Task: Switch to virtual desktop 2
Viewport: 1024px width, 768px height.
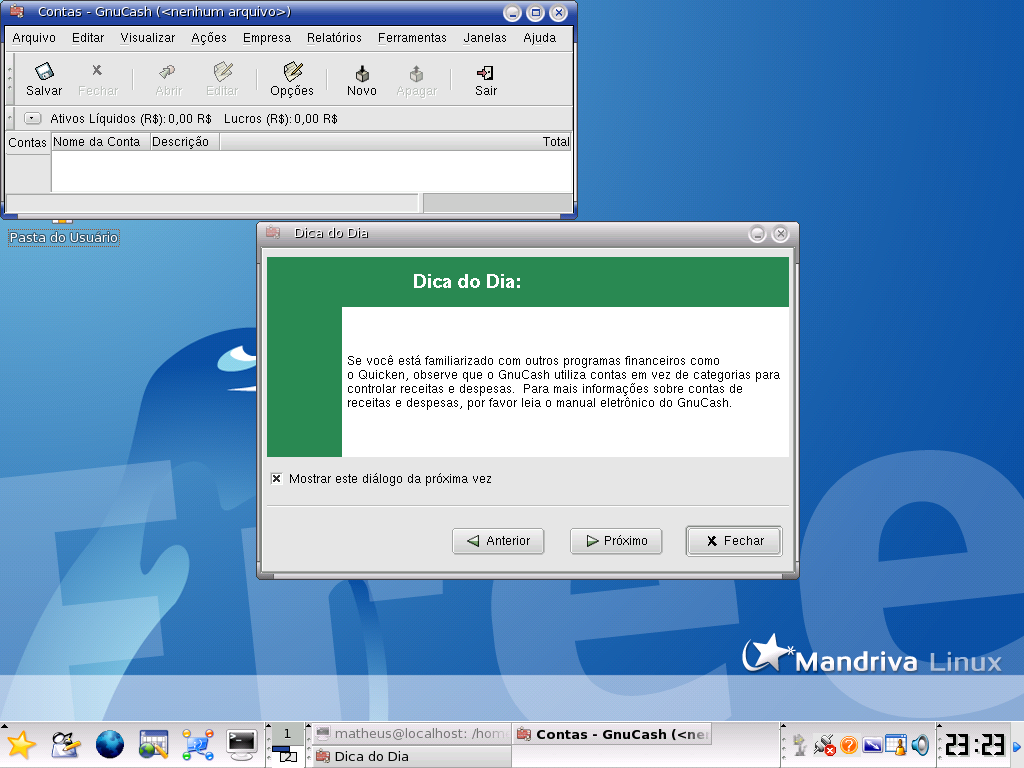Action: tap(287, 756)
